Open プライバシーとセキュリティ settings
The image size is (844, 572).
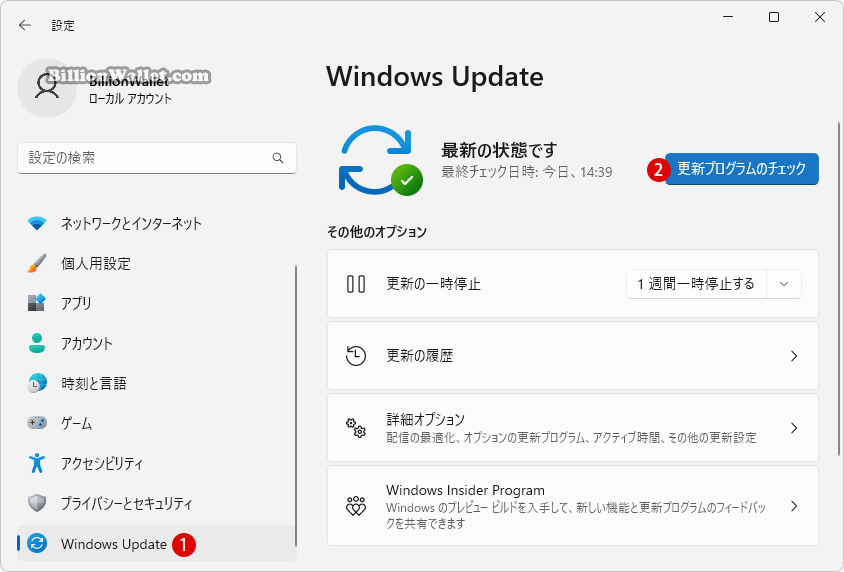point(156,503)
